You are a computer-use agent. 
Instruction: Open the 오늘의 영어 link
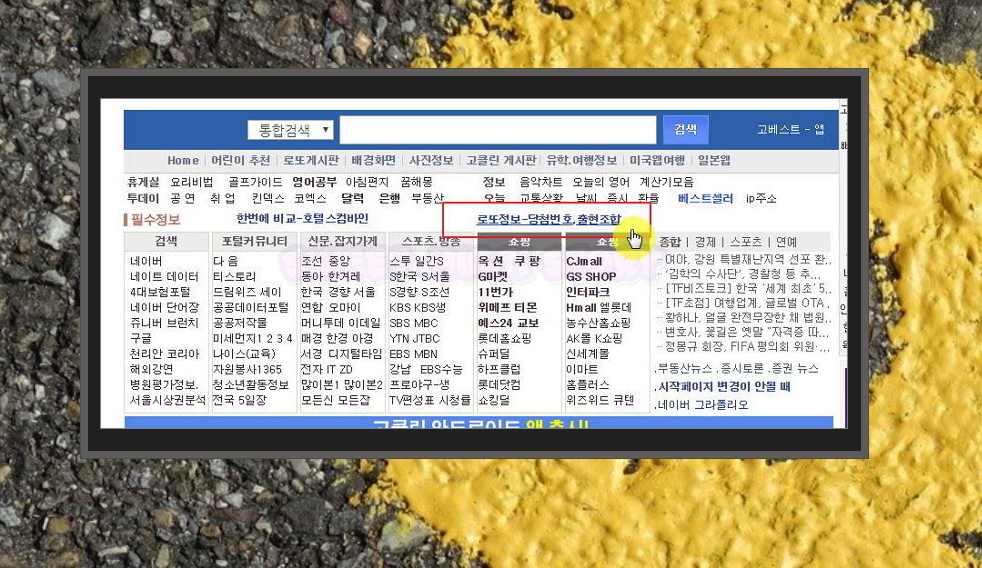click(601, 182)
